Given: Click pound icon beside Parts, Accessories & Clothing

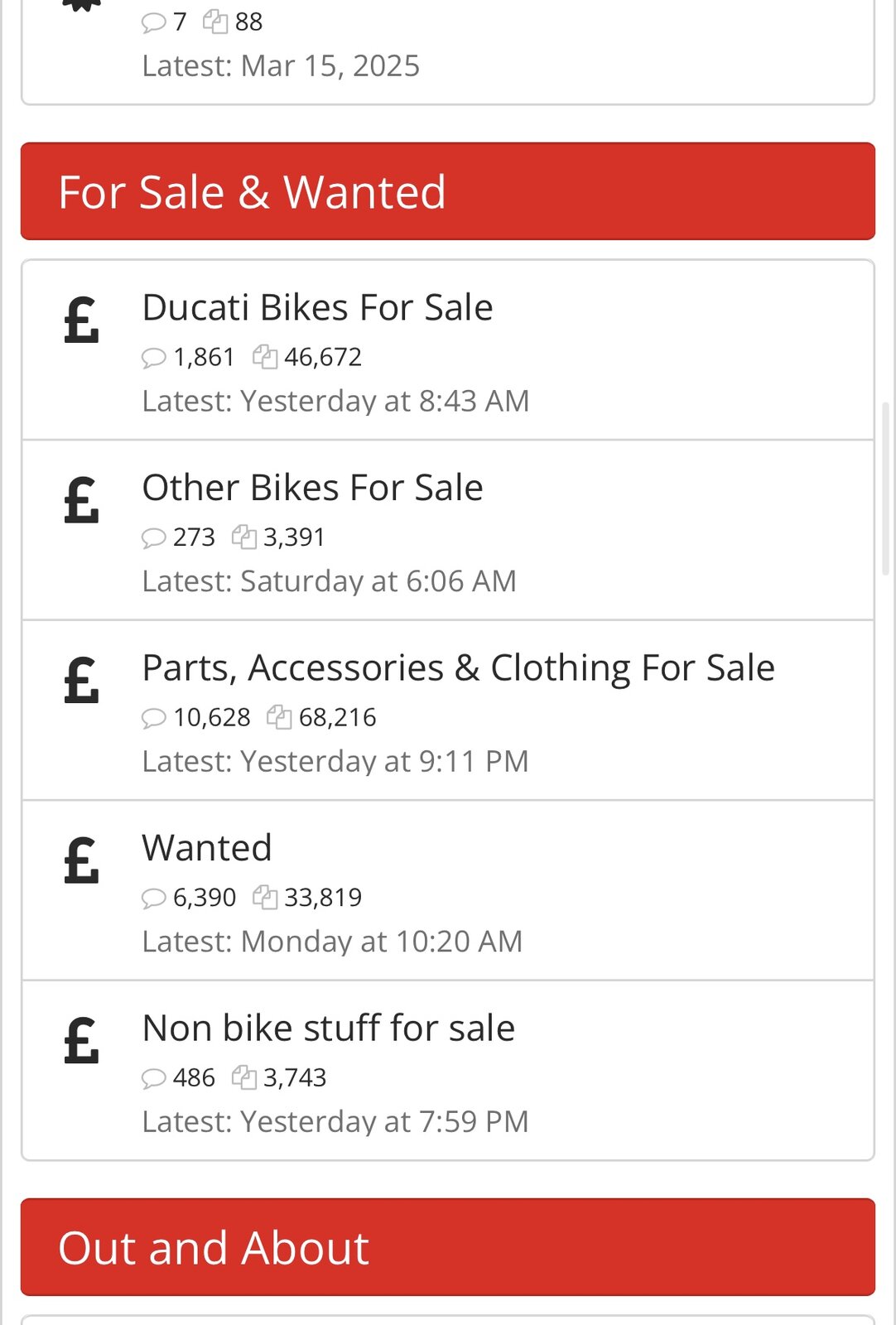Looking at the screenshot, I should (x=81, y=681).
